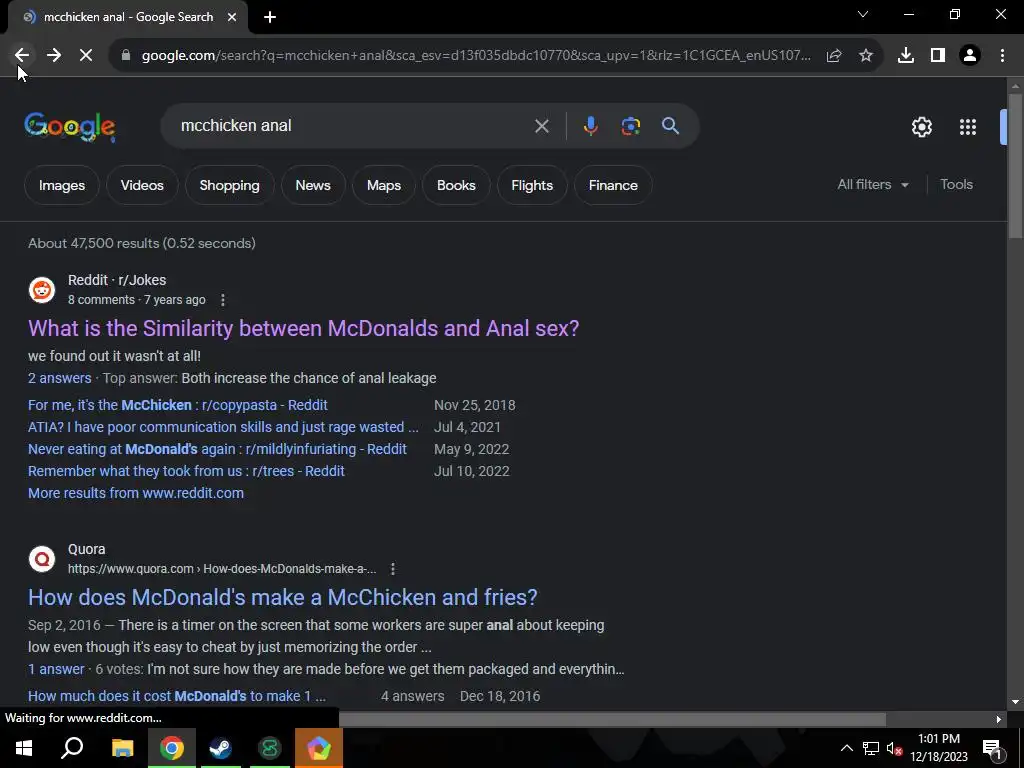Screen dimensions: 1024x768
Task: Open Chrome downloads
Action: (x=906, y=56)
